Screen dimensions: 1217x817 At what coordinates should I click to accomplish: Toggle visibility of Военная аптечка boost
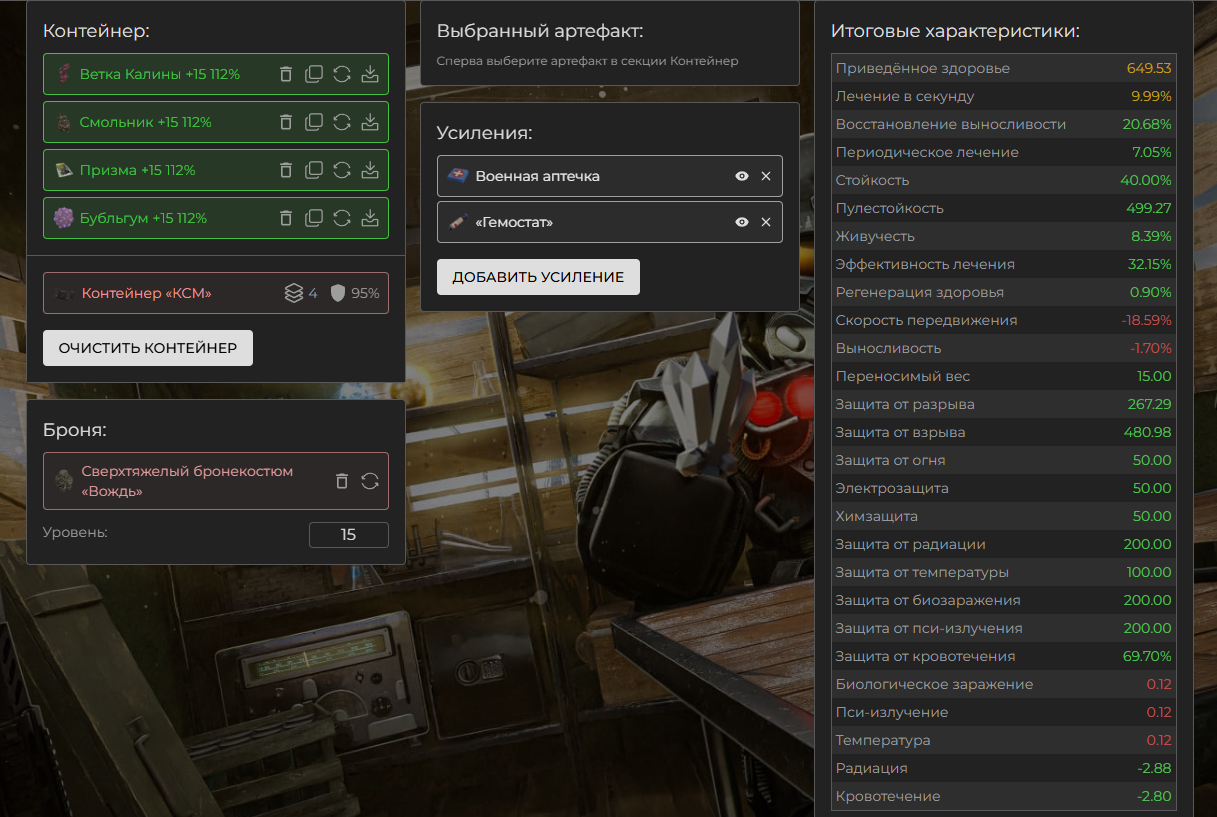[742, 176]
